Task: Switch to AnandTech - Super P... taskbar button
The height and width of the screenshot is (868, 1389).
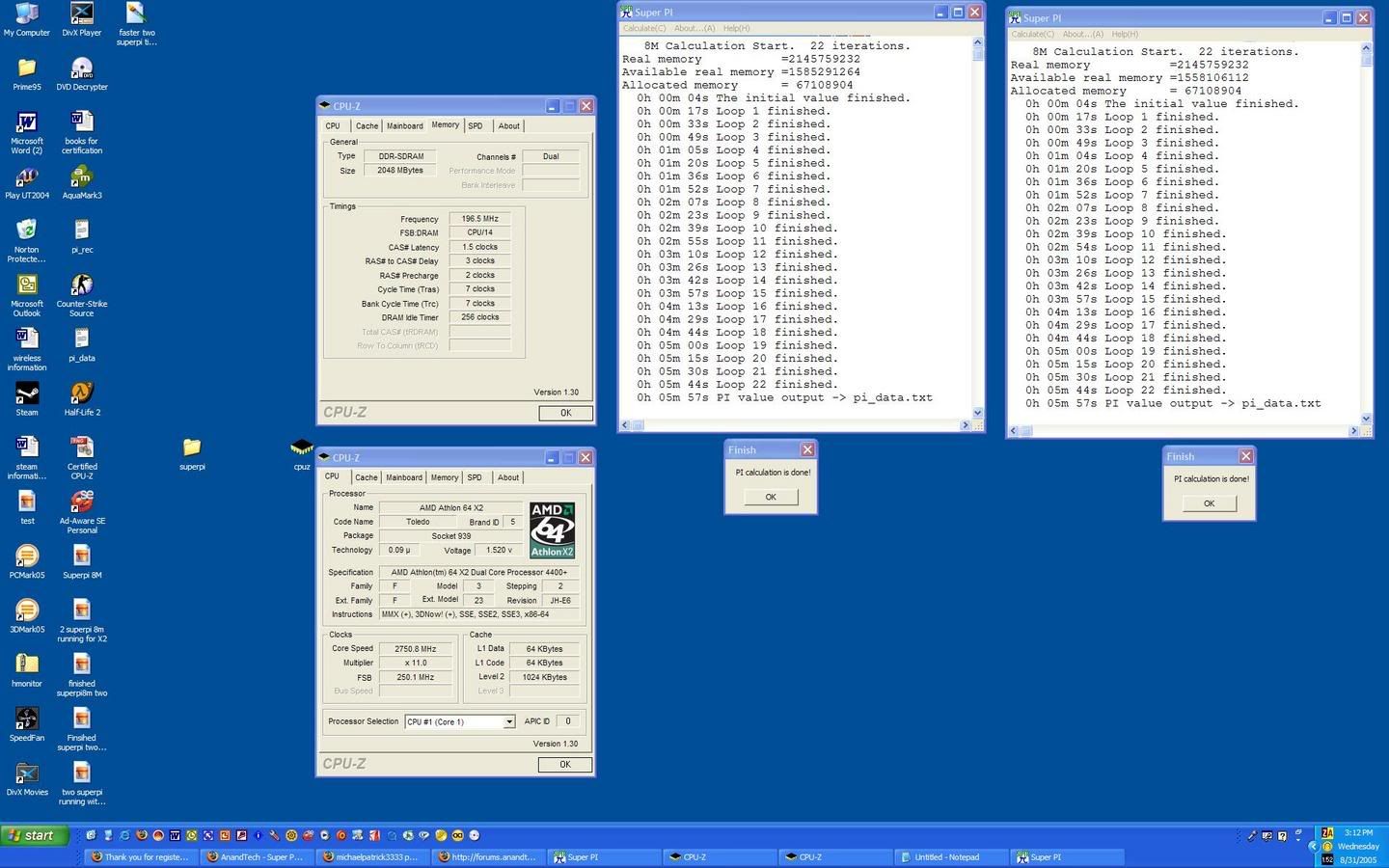Action: pyautogui.click(x=257, y=856)
